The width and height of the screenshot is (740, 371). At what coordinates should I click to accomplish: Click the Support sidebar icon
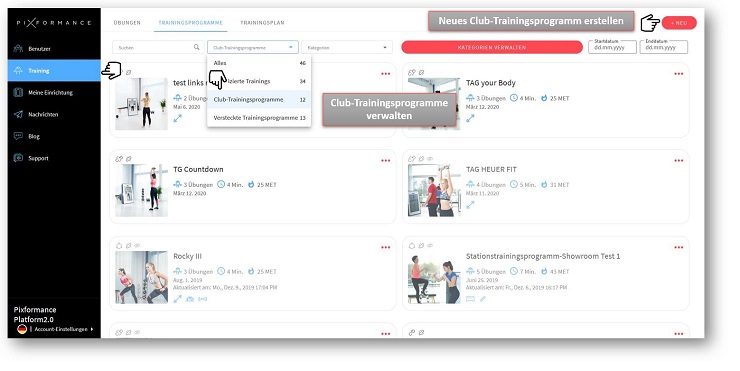[x=18, y=158]
